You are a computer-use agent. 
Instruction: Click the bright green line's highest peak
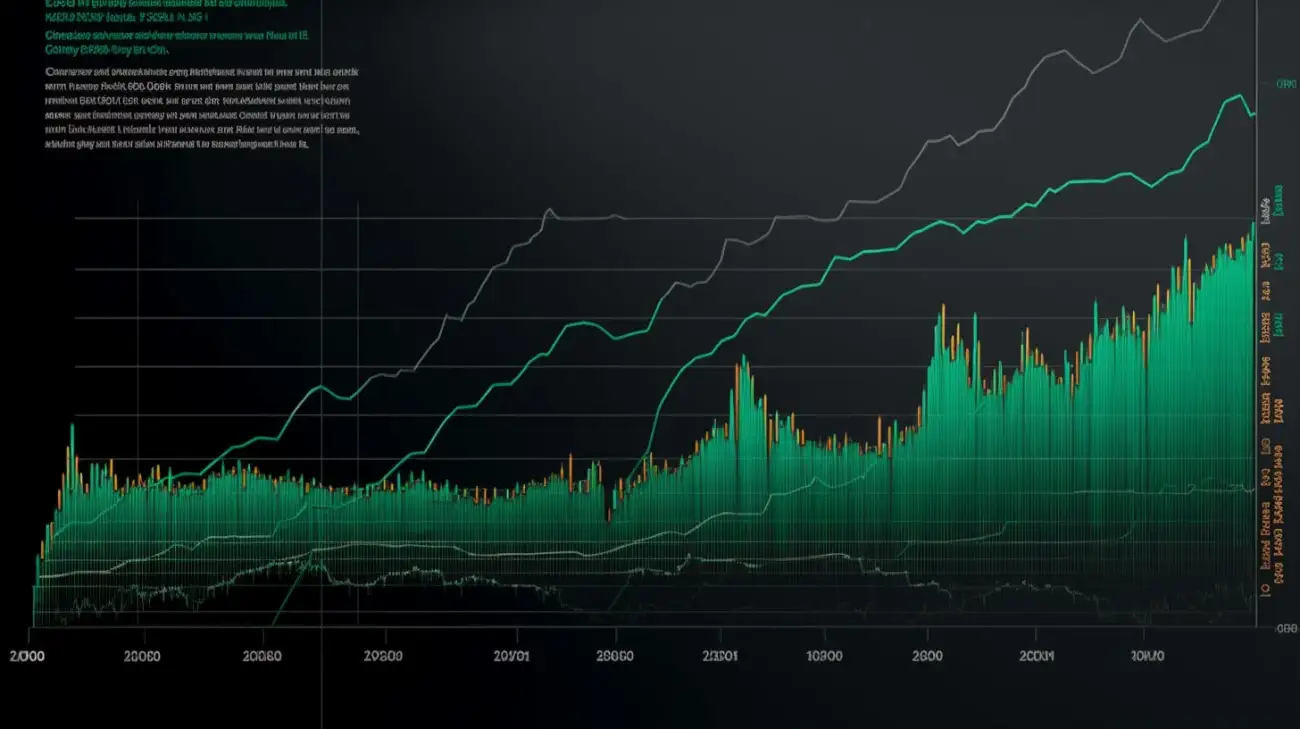click(x=1241, y=96)
